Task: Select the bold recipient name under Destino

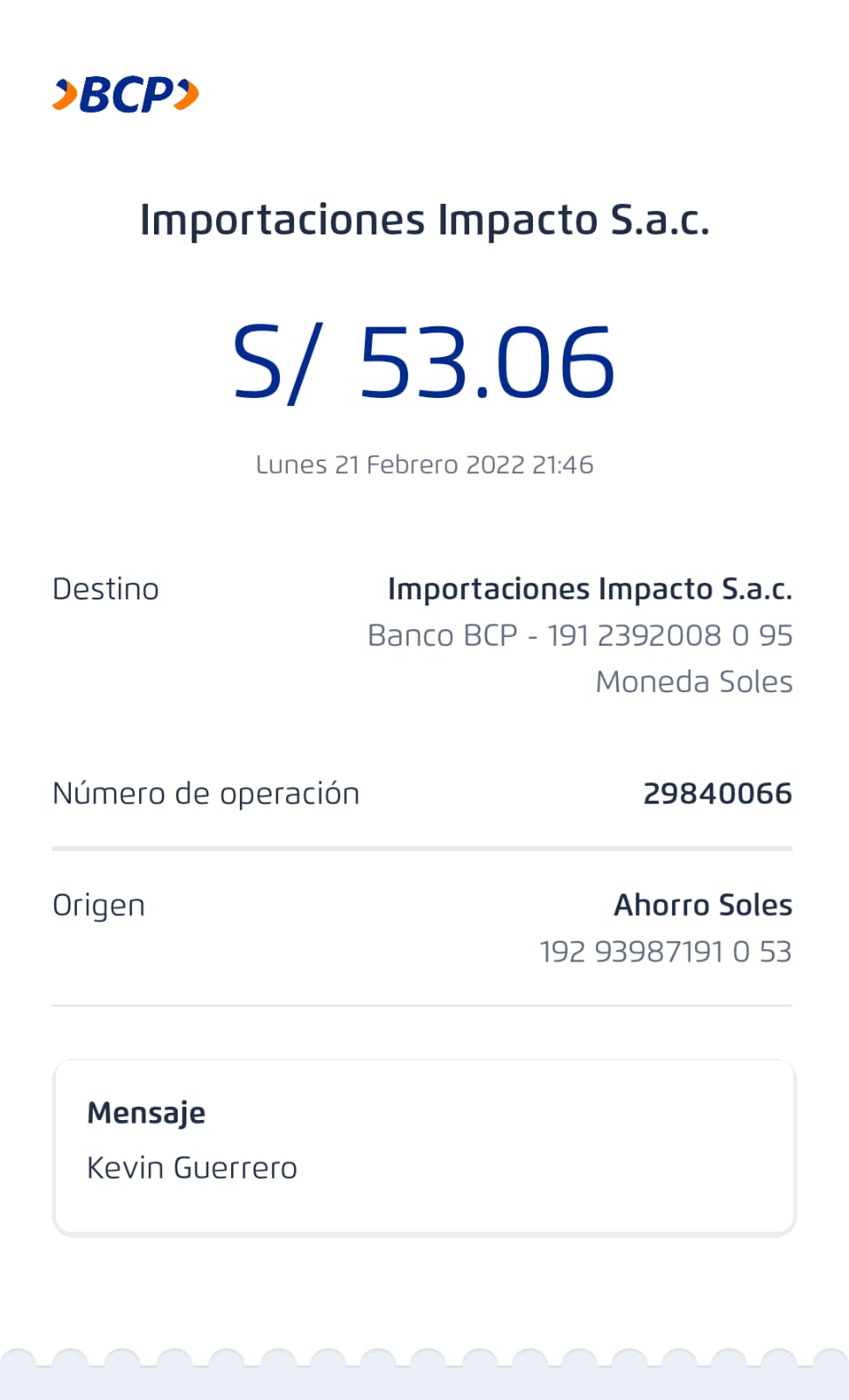Action: click(x=590, y=590)
